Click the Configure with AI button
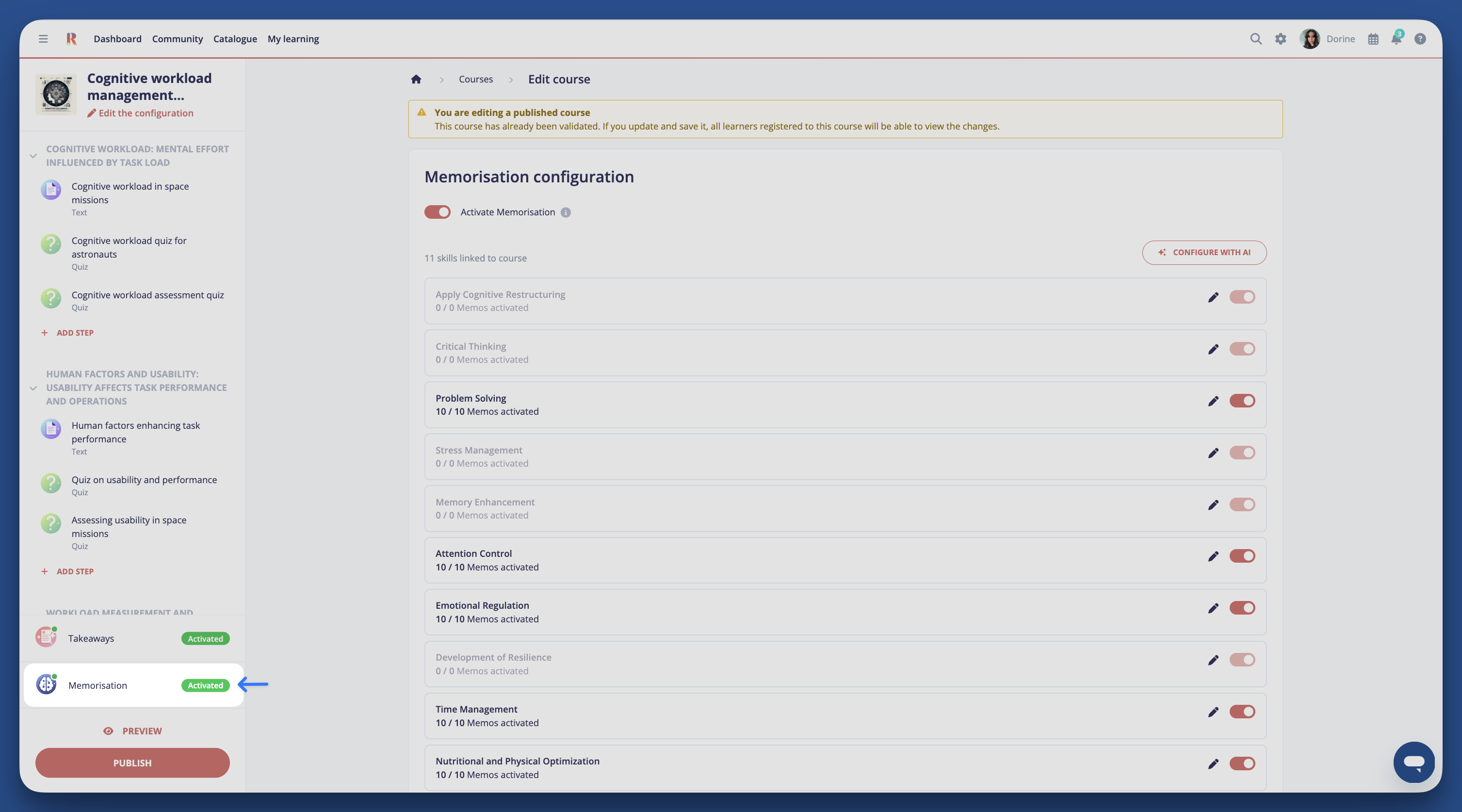This screenshot has width=1462, height=812. point(1204,253)
